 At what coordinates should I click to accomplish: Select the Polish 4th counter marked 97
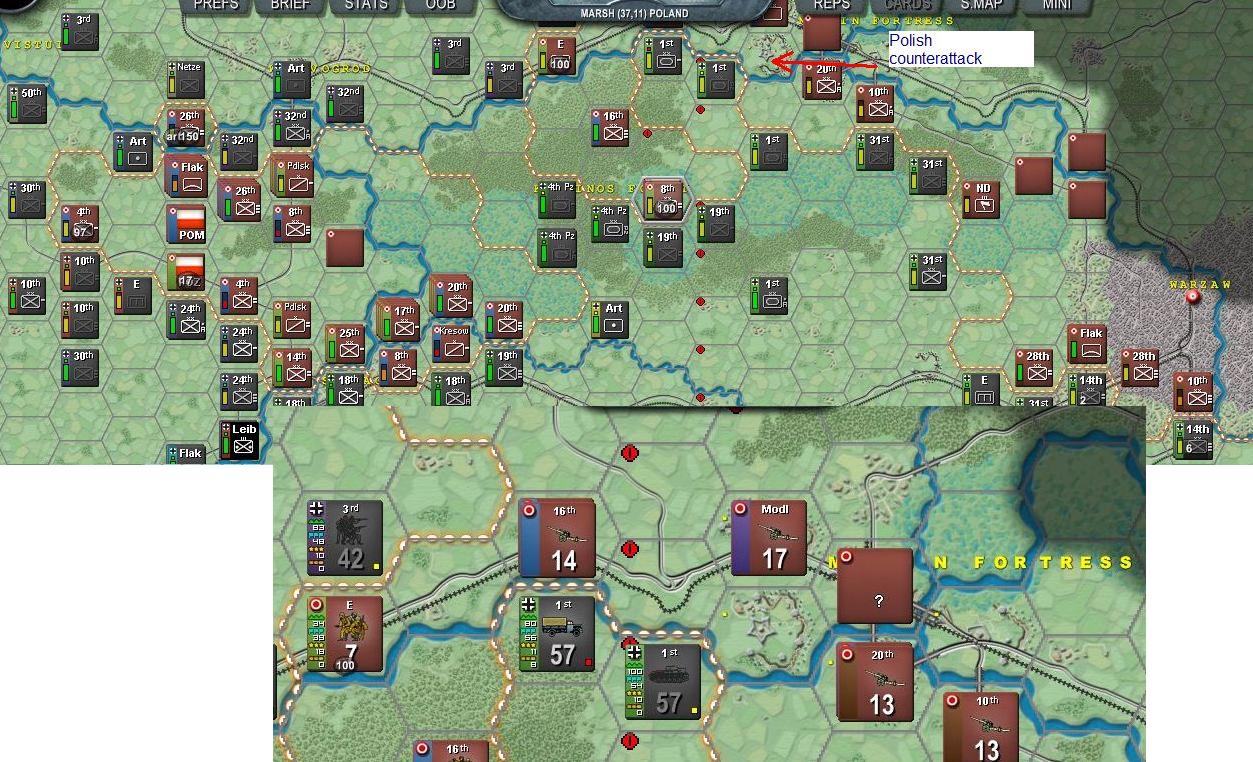[80, 223]
